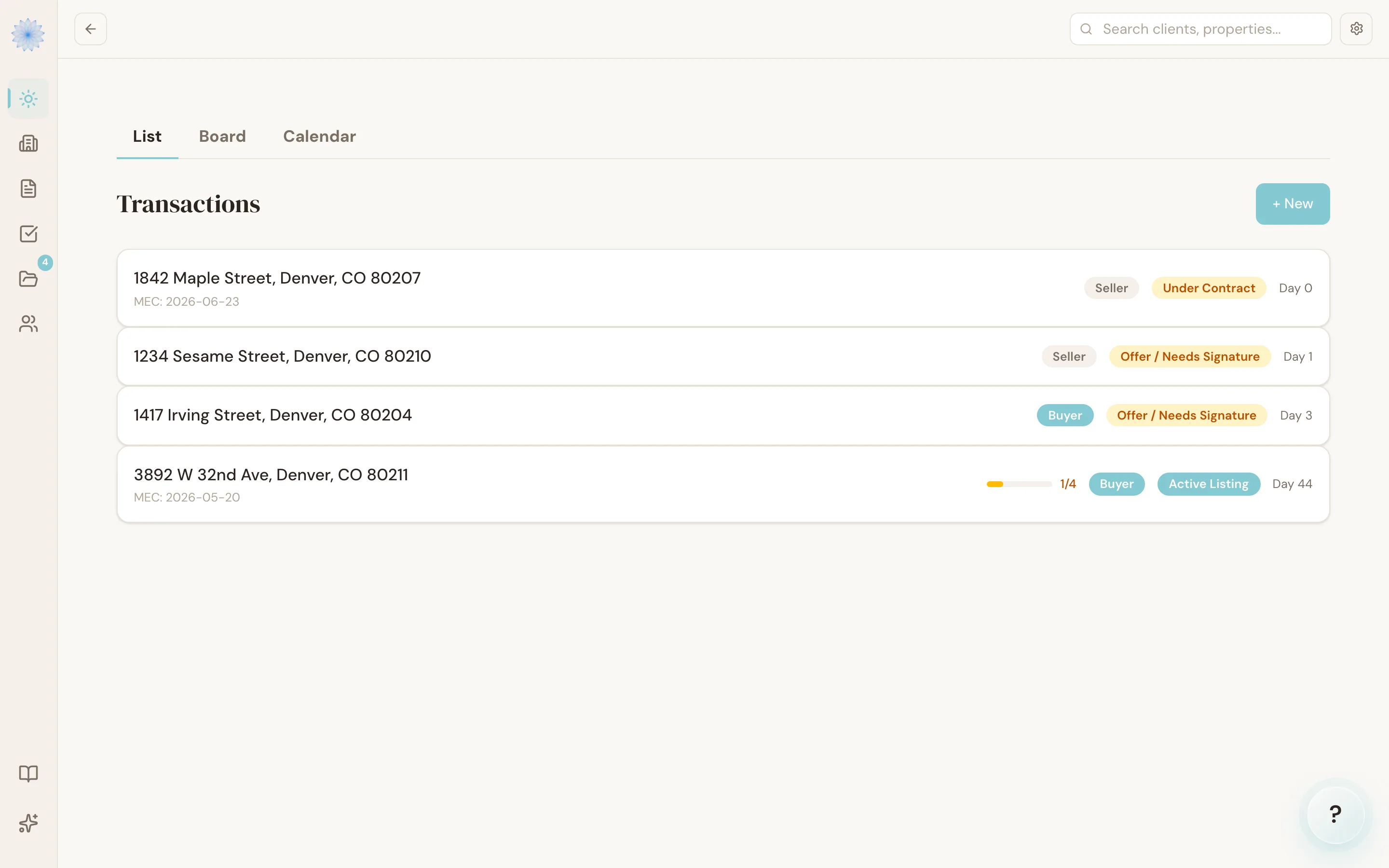Create a transaction with + New button
This screenshot has width=1389, height=868.
(1293, 204)
